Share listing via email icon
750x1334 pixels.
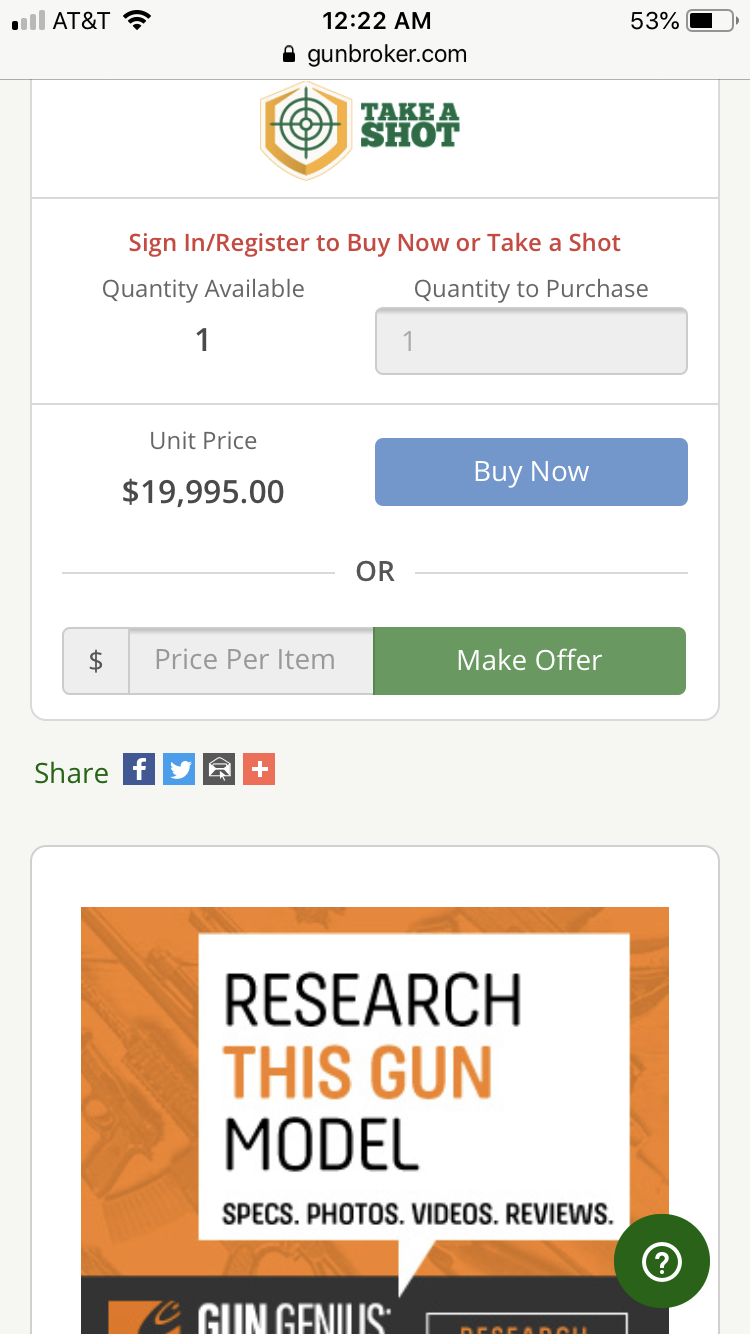click(219, 769)
